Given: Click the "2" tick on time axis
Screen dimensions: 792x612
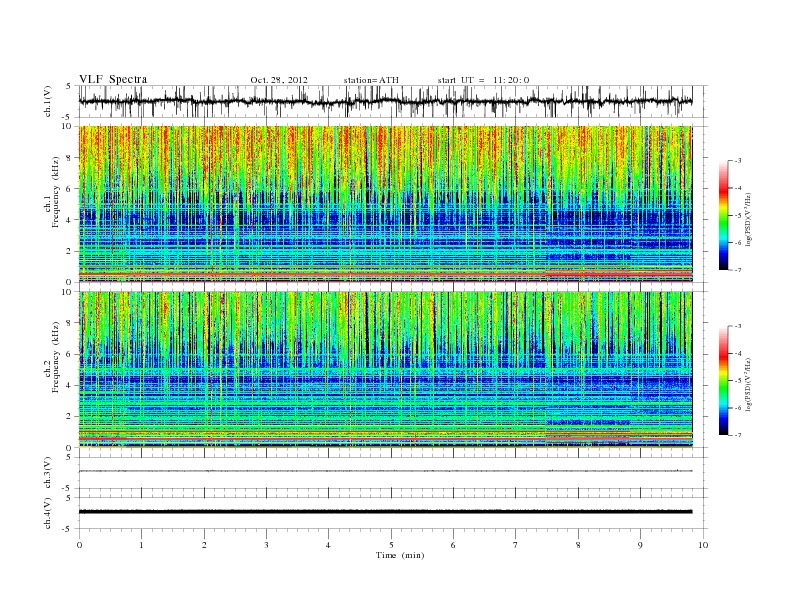Looking at the screenshot, I should pos(204,545).
